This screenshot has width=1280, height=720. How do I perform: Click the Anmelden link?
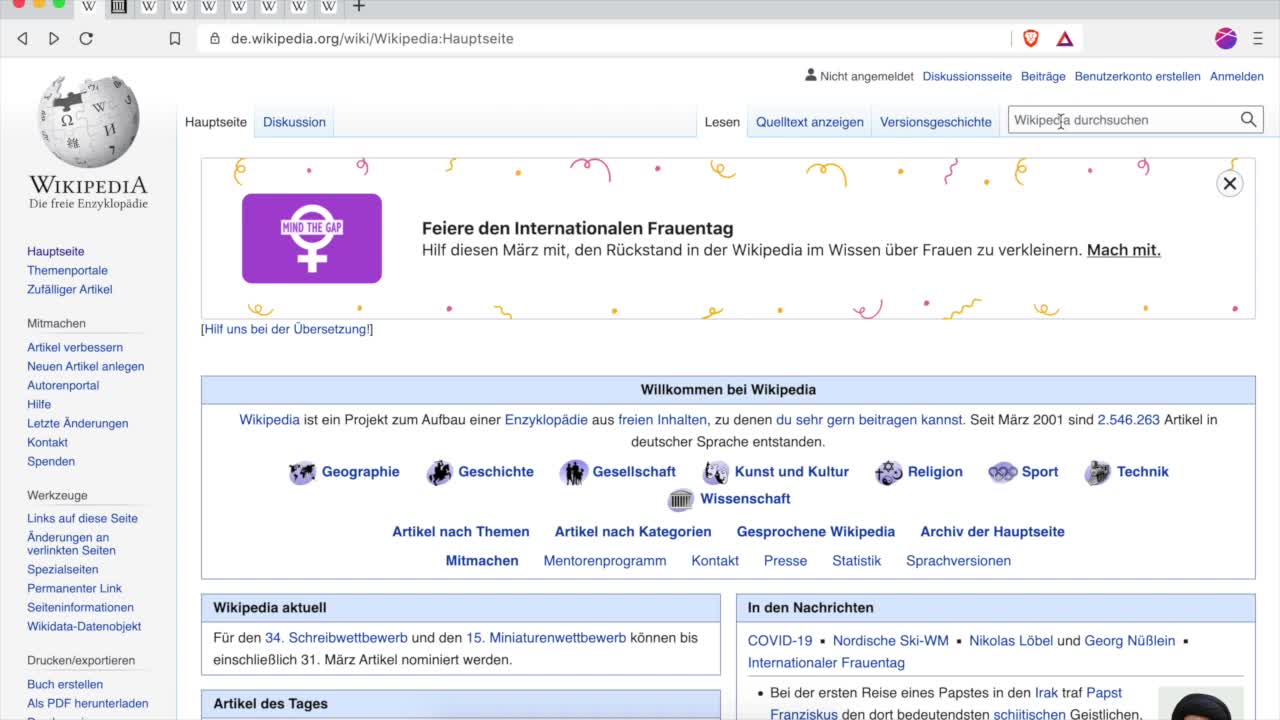click(x=1237, y=76)
